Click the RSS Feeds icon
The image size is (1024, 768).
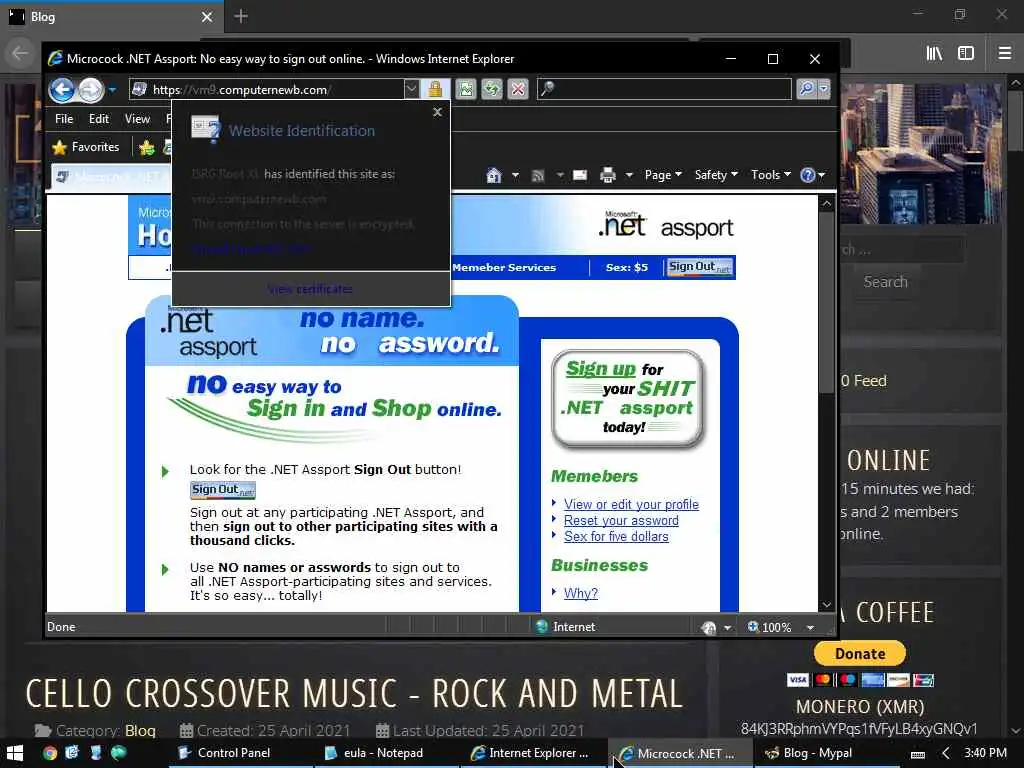pos(538,175)
